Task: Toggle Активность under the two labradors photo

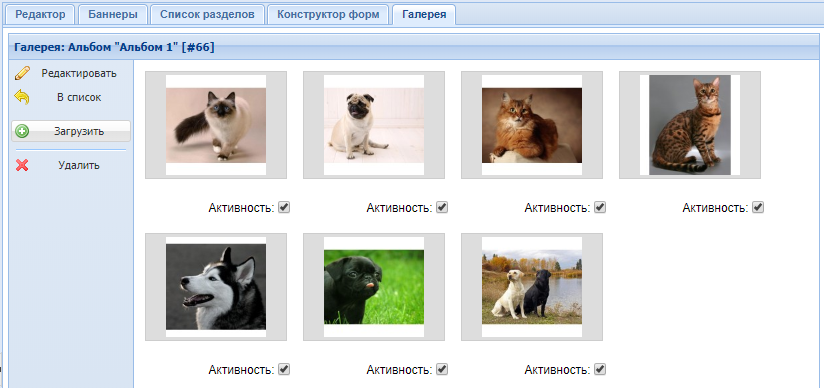Action: 600,369
